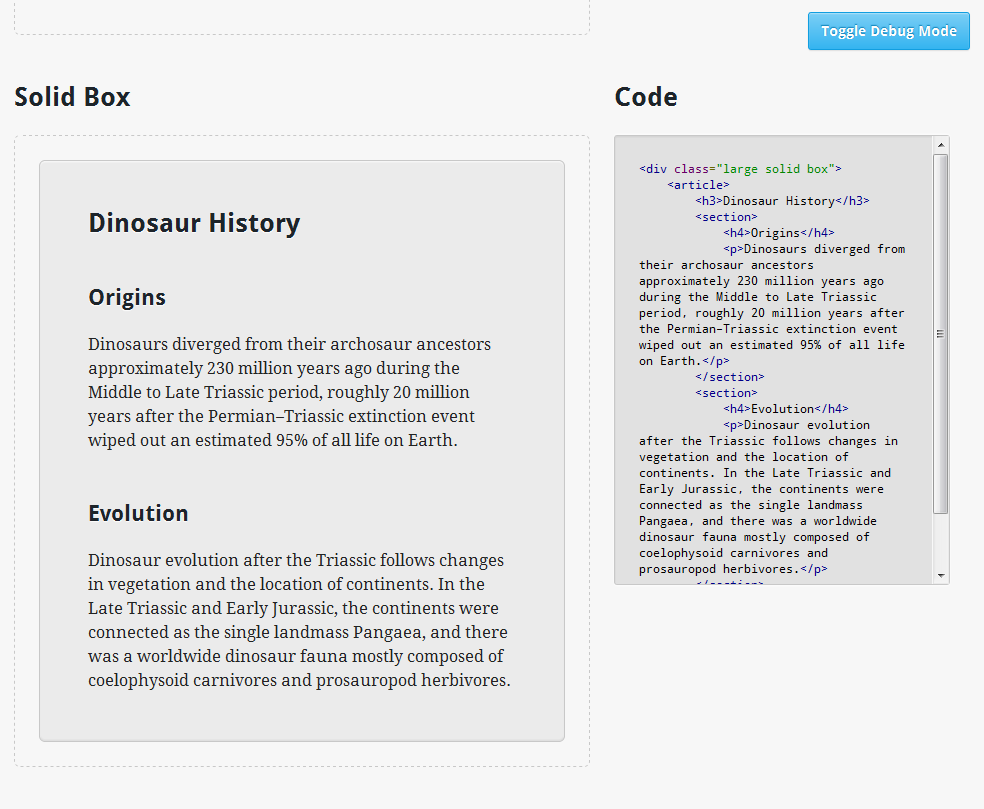984x809 pixels.
Task: Click the Origins subheading in article
Action: click(x=127, y=298)
